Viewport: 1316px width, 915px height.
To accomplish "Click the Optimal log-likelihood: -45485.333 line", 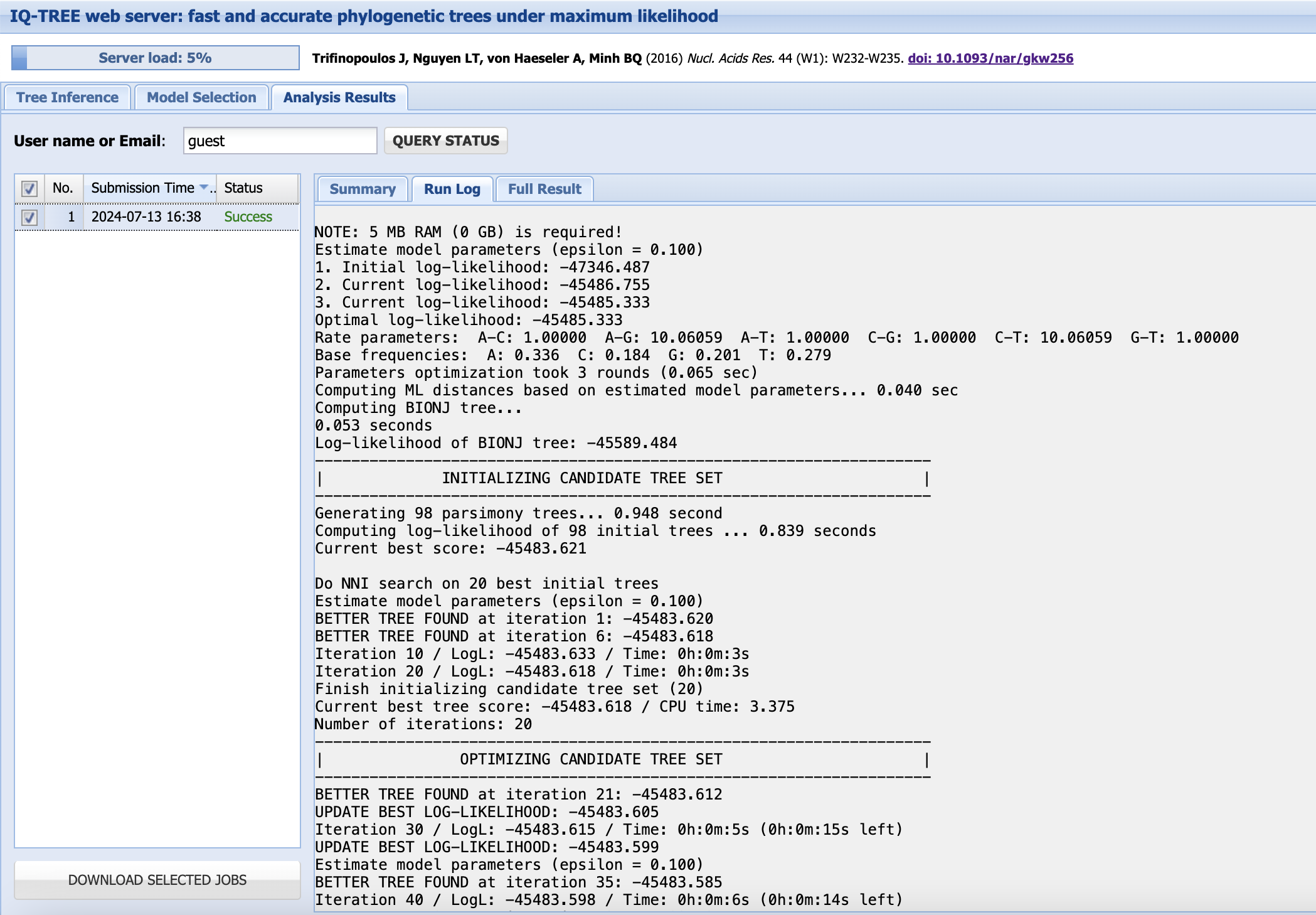I will [469, 320].
